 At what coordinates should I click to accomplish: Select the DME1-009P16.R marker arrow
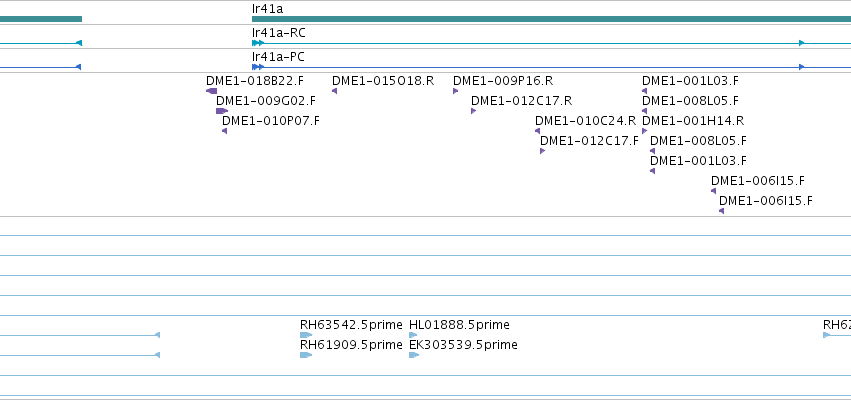pyautogui.click(x=455, y=91)
